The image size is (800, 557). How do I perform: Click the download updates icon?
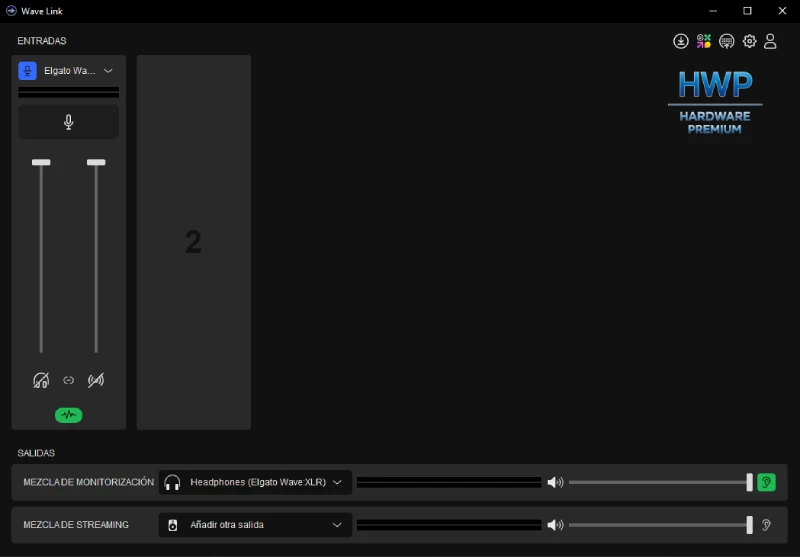pos(681,41)
